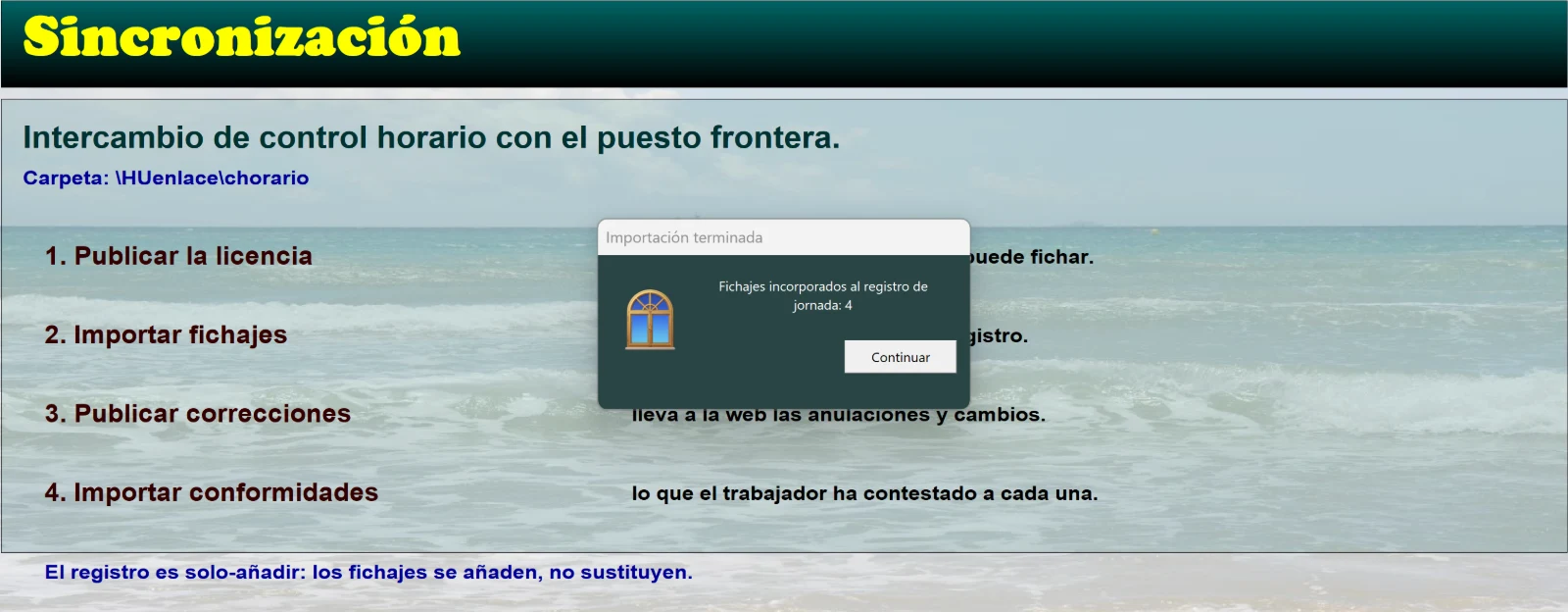Click 'Fichajes incorporados al registro de jornada: 4' message
Screen dimensions: 1568x612
823,296
